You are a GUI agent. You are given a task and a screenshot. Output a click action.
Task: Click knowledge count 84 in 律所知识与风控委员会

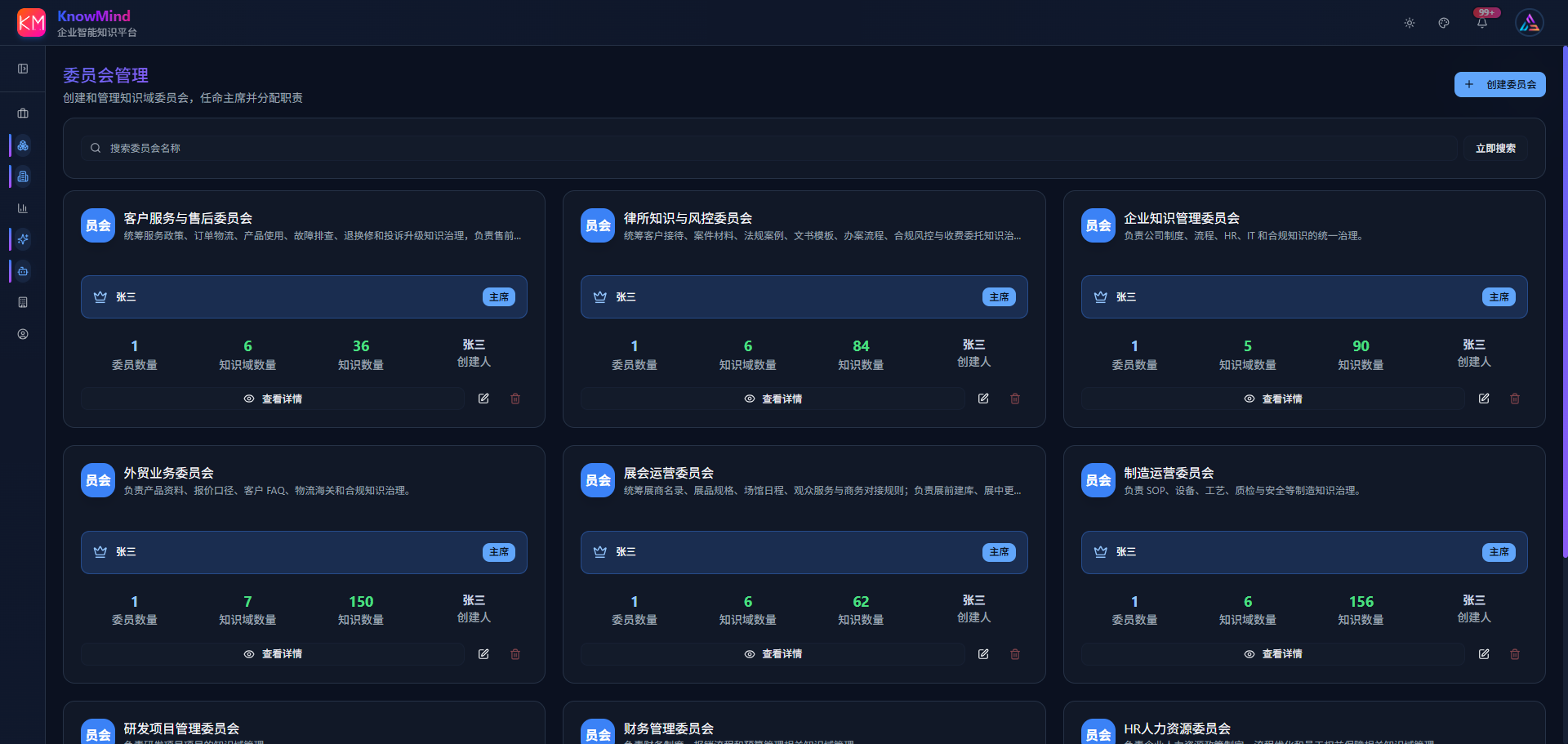(861, 346)
